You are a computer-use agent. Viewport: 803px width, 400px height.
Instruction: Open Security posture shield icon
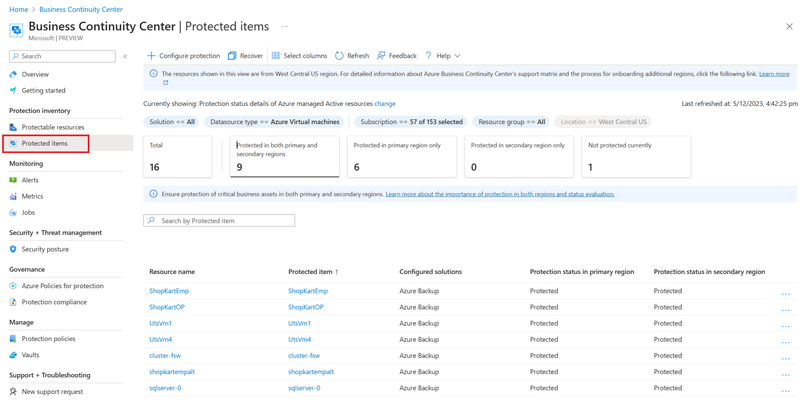pyautogui.click(x=13, y=249)
